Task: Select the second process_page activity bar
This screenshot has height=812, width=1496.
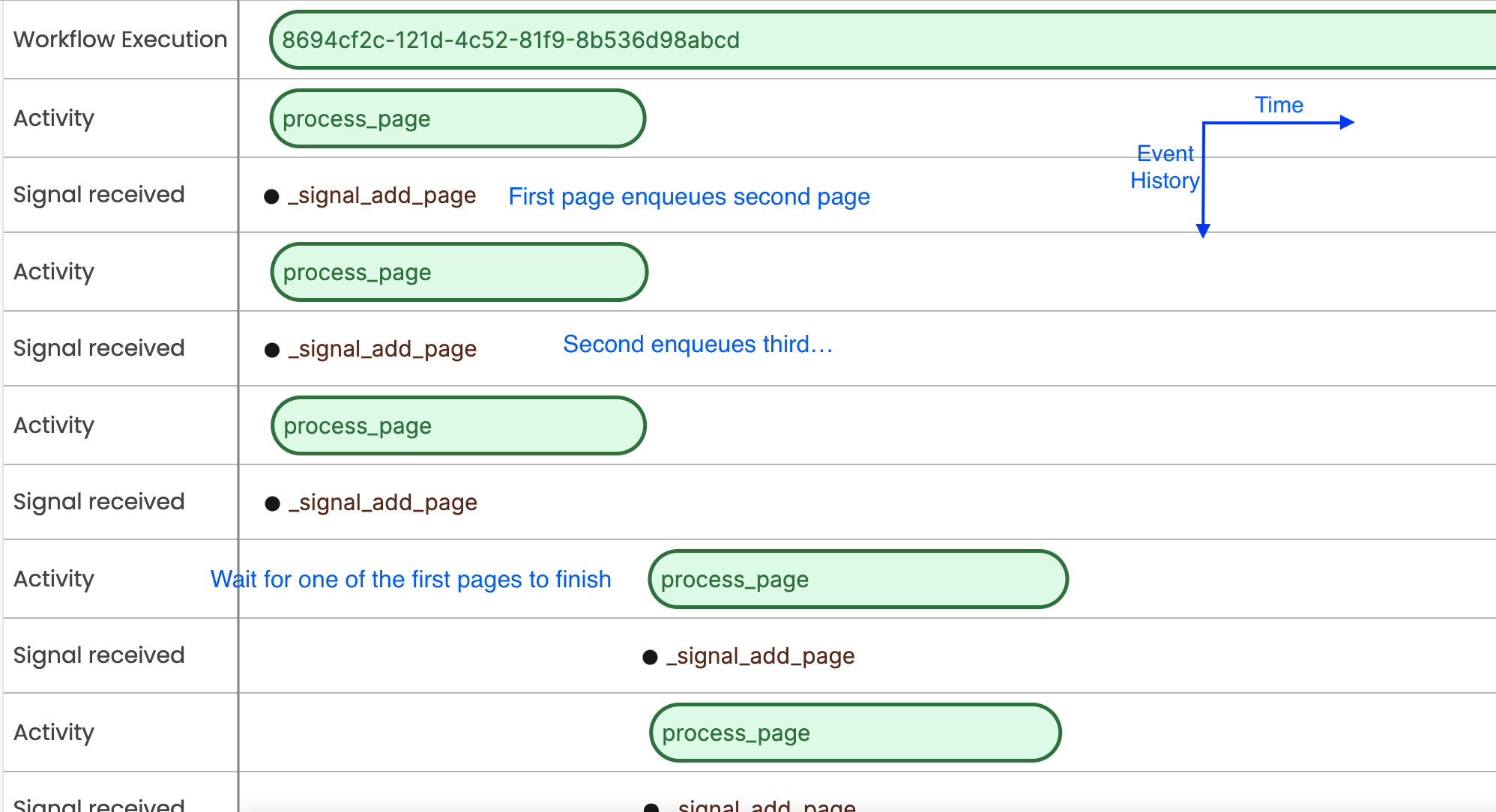Action: (459, 272)
